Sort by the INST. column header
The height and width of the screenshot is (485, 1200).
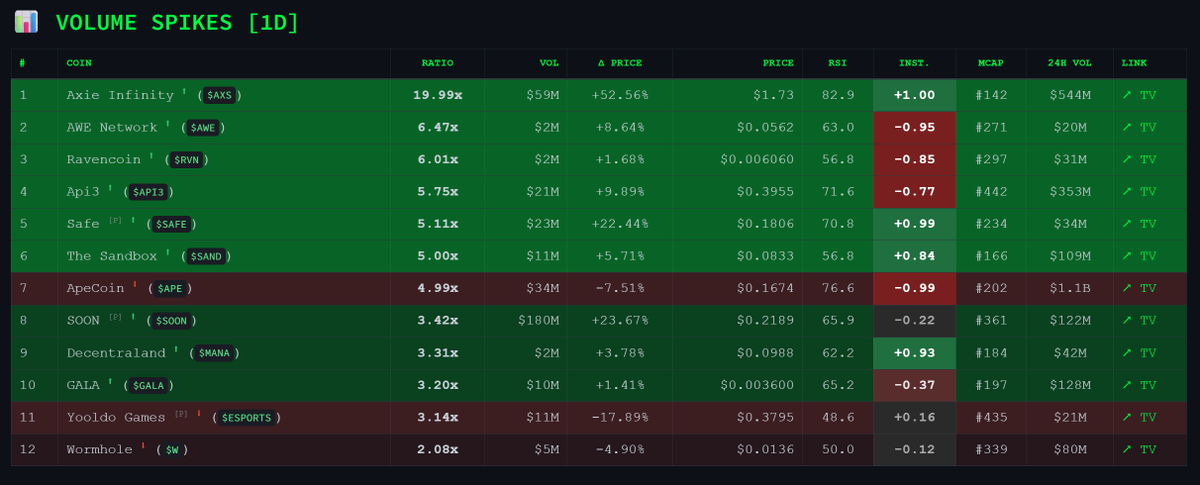pos(914,63)
